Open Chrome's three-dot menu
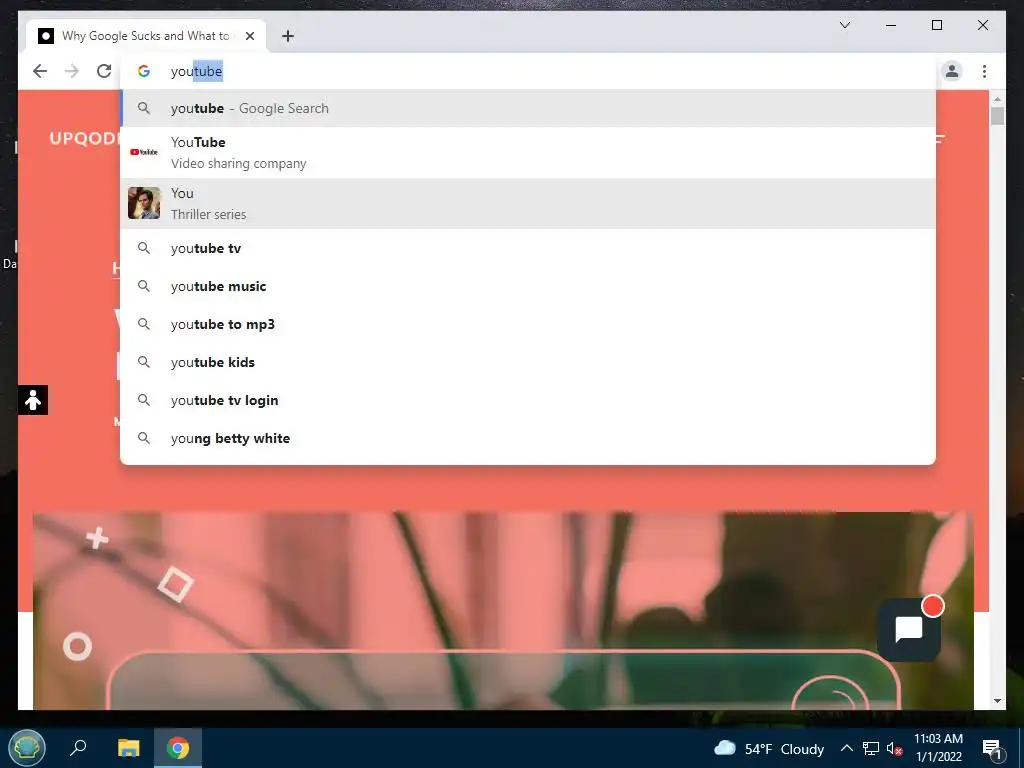Image resolution: width=1024 pixels, height=768 pixels. (984, 71)
